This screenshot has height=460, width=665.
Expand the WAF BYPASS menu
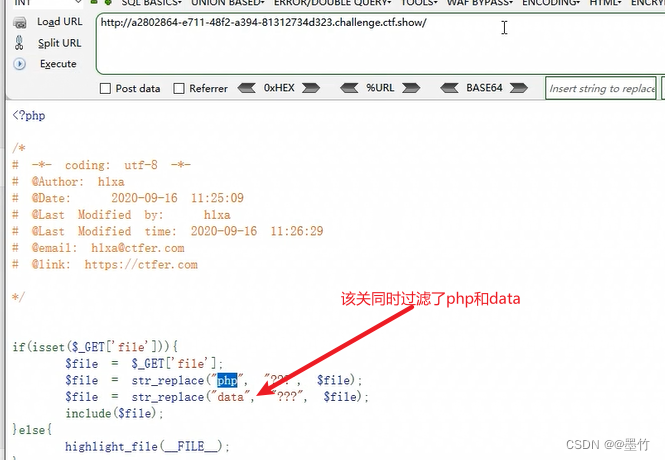point(480,3)
